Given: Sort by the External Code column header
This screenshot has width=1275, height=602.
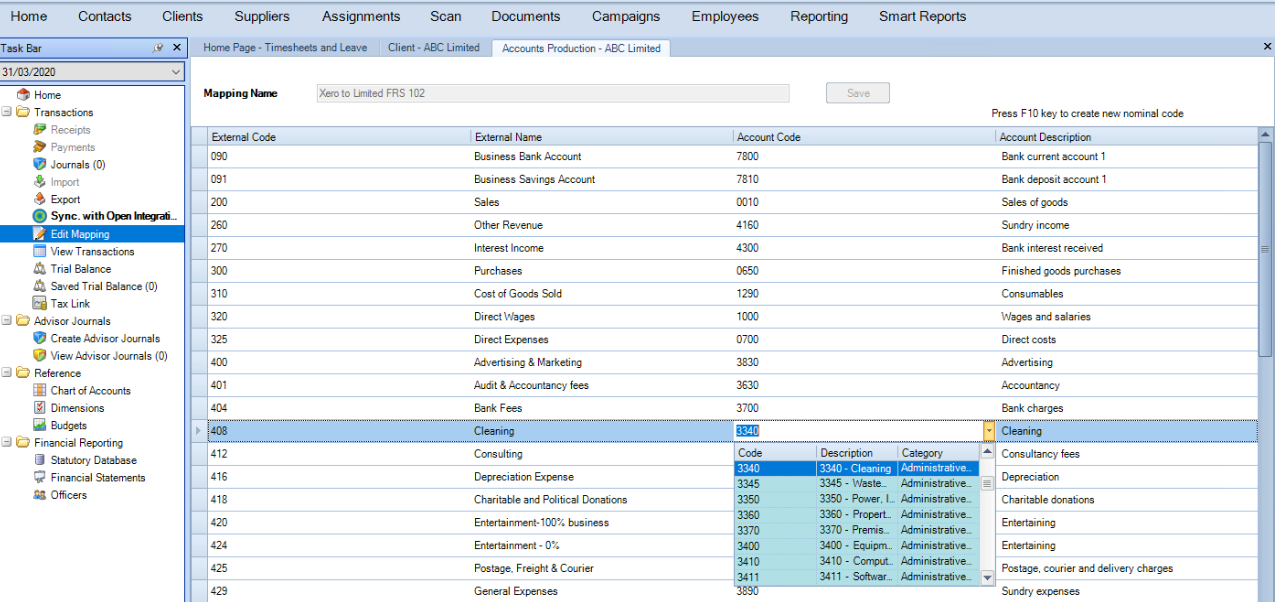Looking at the screenshot, I should click(339, 137).
